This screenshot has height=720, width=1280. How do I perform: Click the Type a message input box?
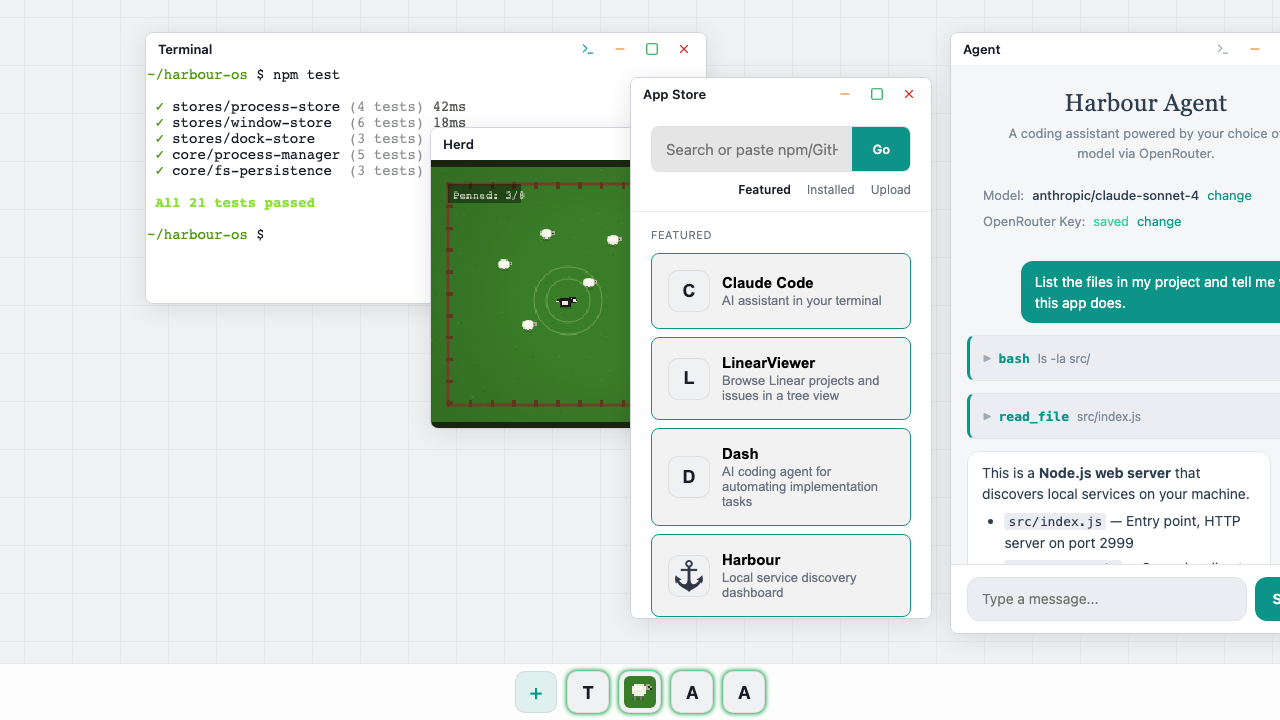click(x=1106, y=599)
